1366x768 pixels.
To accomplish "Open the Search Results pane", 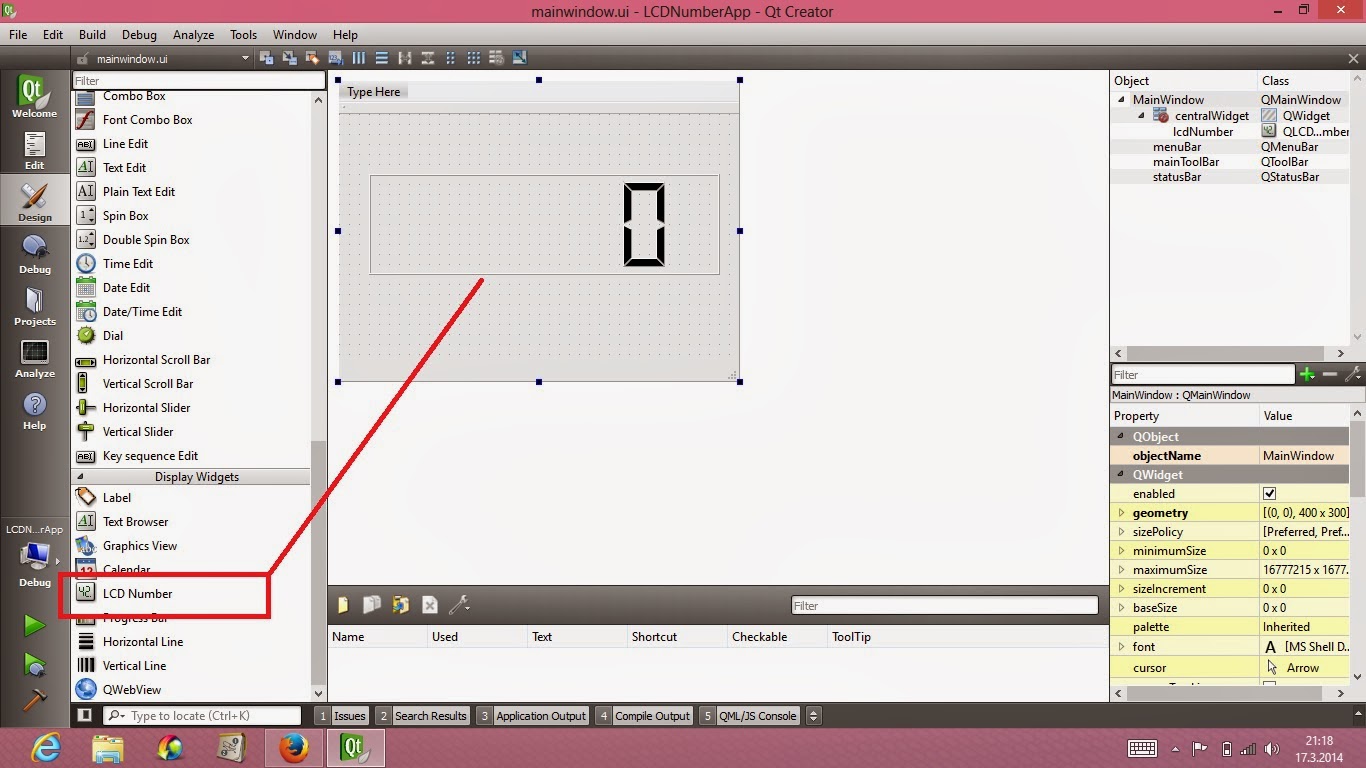I will 422,715.
